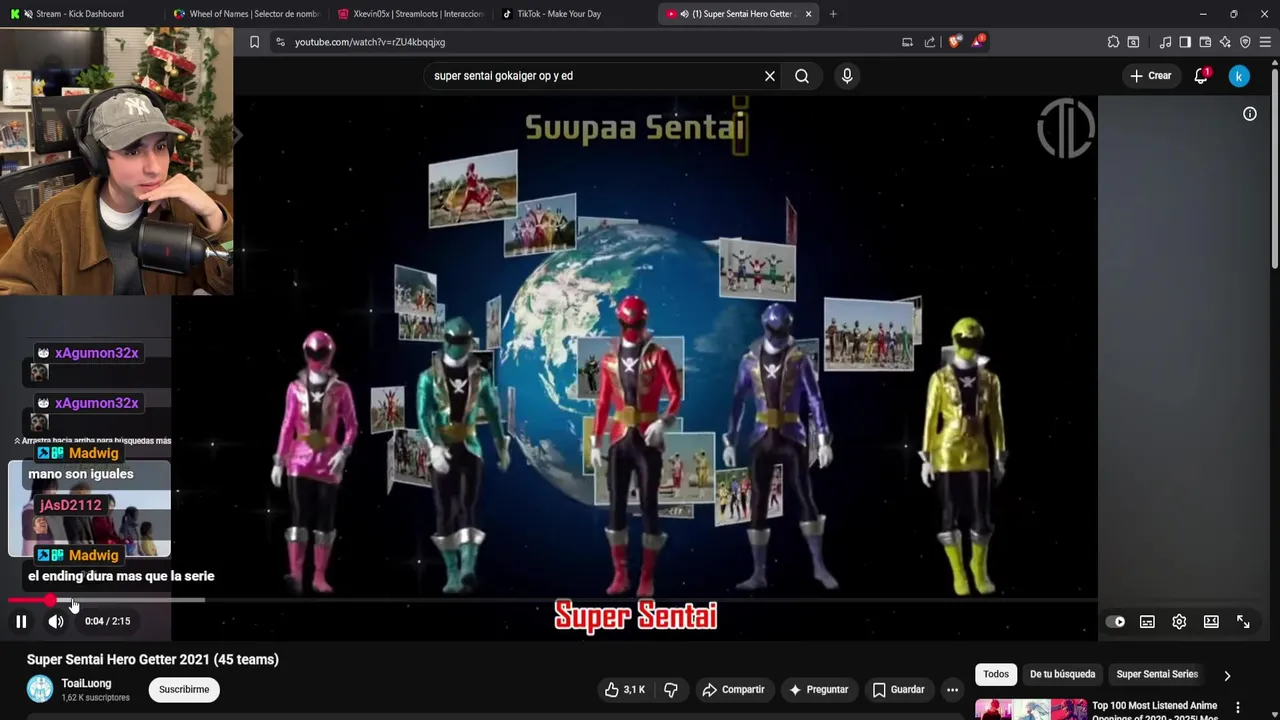This screenshot has width=1280, height=720.
Task: Switch to Xkevin05x Streamloots tab
Action: tap(410, 14)
